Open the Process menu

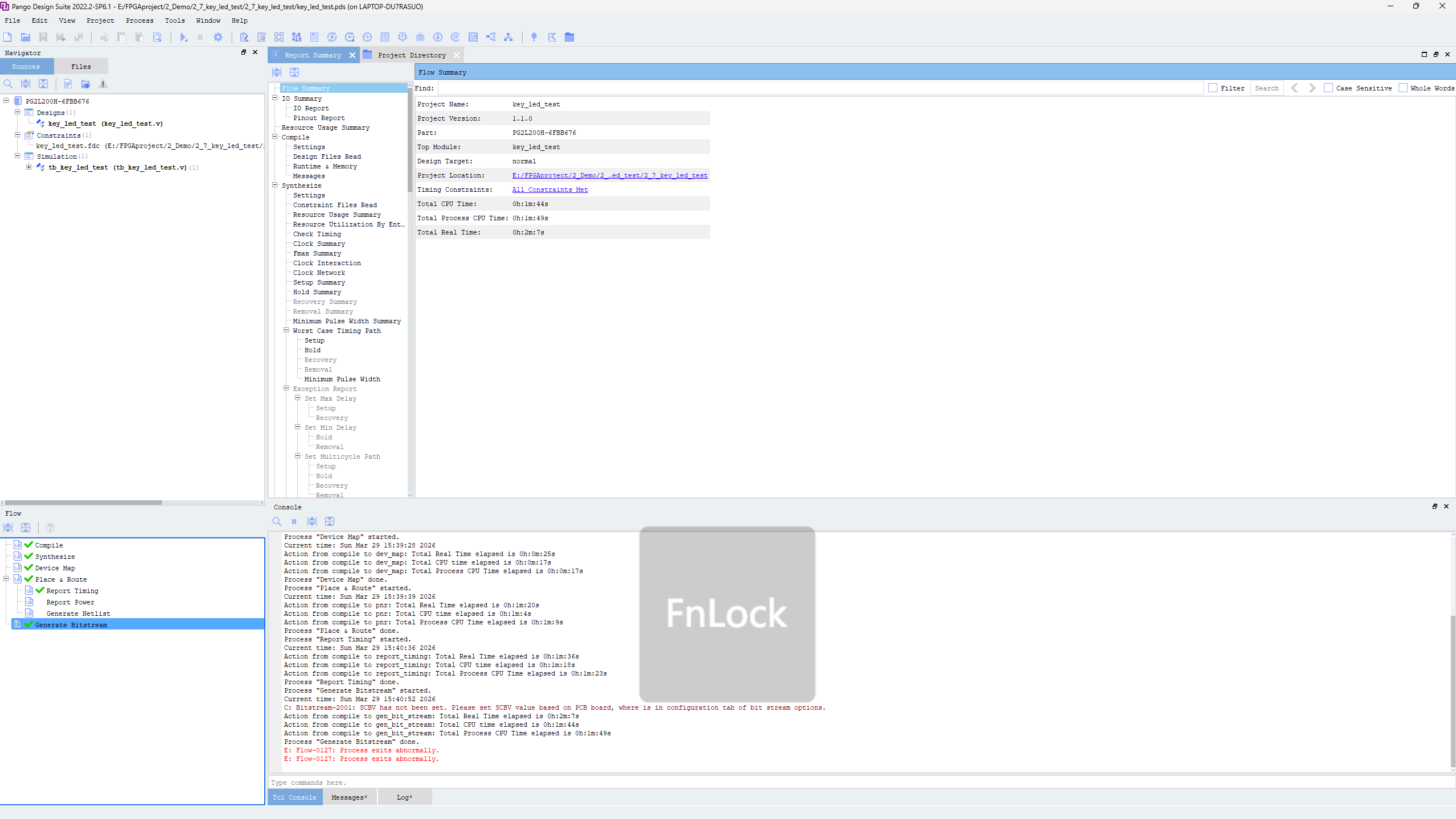tap(140, 20)
